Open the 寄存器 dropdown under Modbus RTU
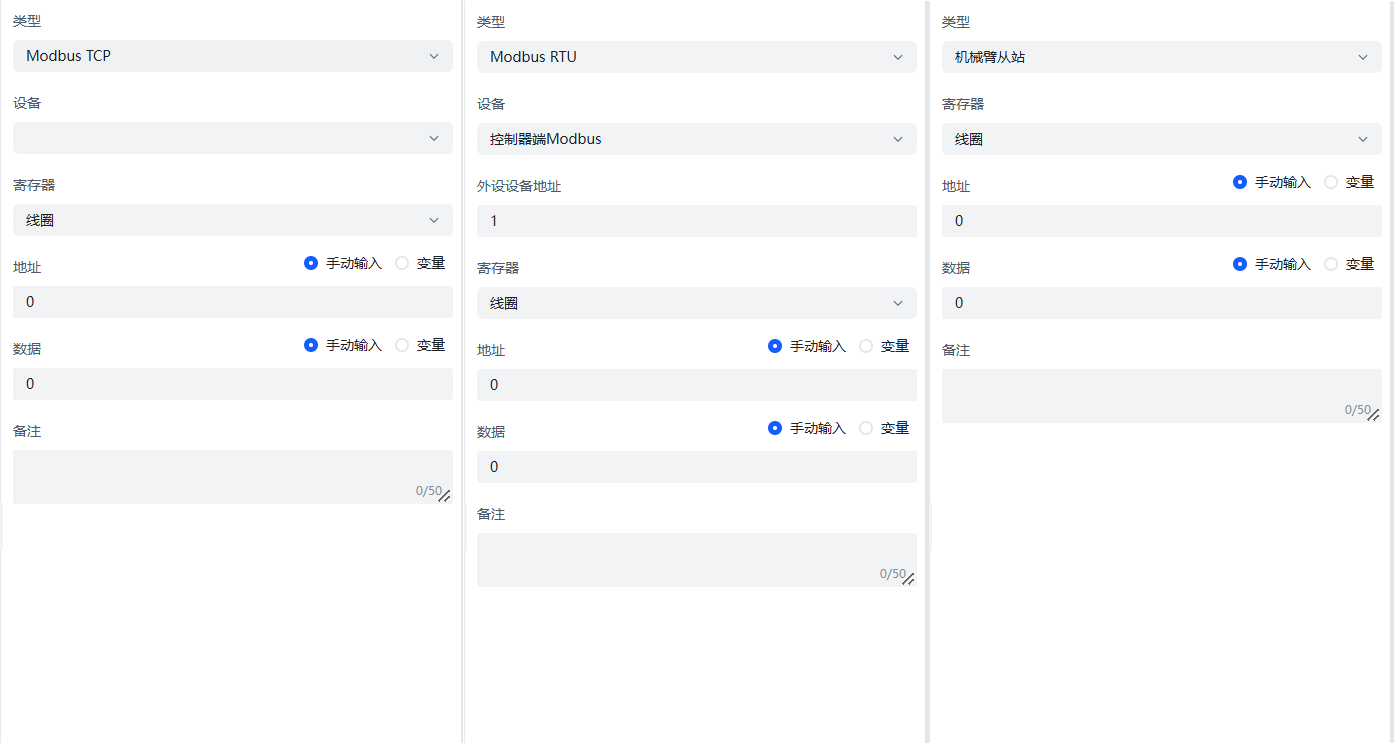 [x=696, y=302]
